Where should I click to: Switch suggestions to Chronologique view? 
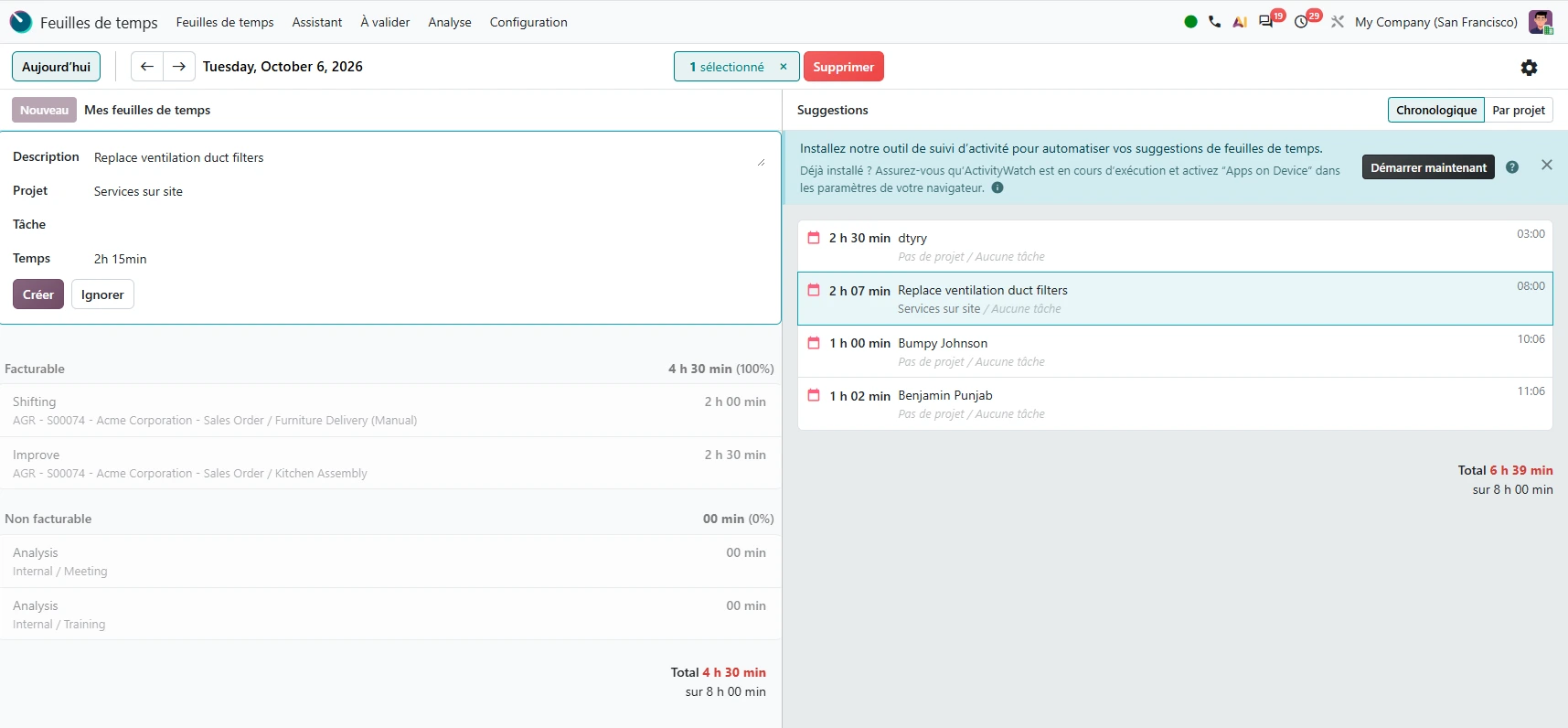pyautogui.click(x=1436, y=110)
